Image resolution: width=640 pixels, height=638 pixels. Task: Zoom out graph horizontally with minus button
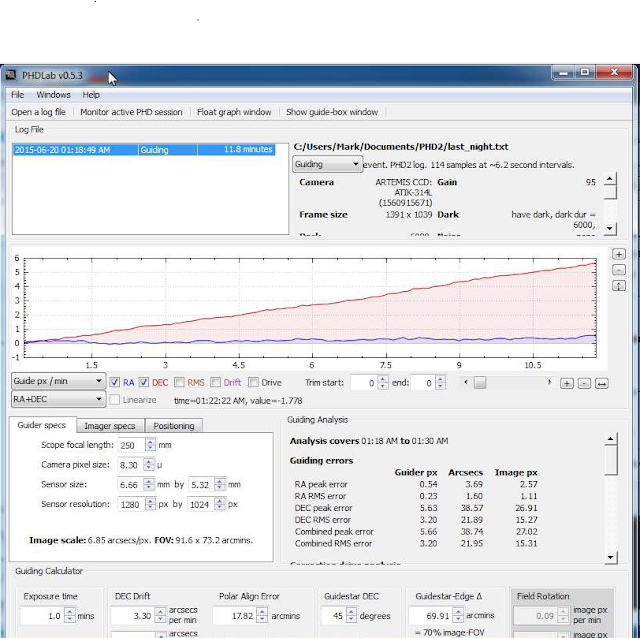584,383
